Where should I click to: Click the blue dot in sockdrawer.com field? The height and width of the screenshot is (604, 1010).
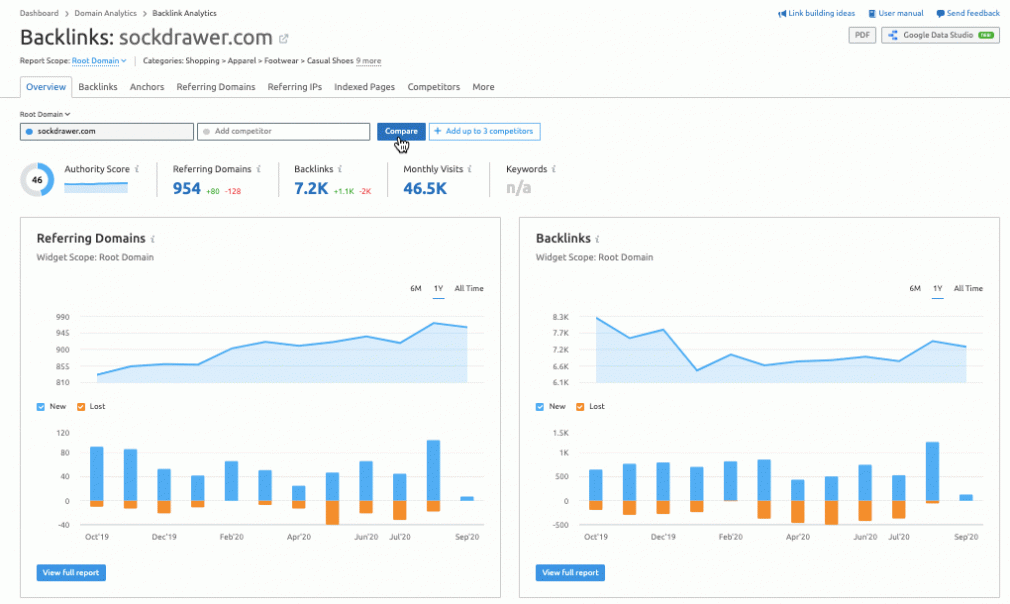29,132
